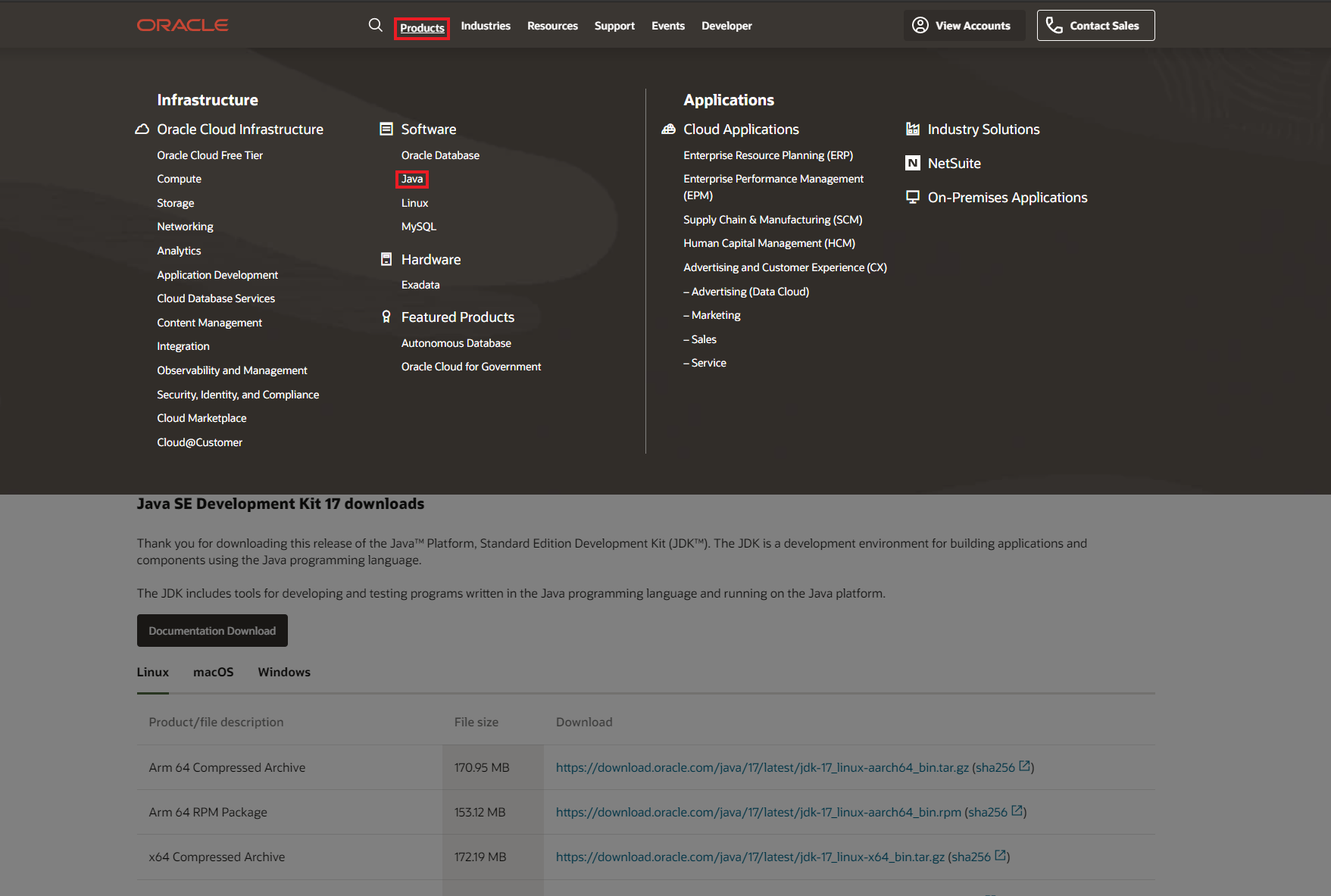The height and width of the screenshot is (896, 1331).
Task: Switch to the macOS tab
Action: pyautogui.click(x=214, y=672)
